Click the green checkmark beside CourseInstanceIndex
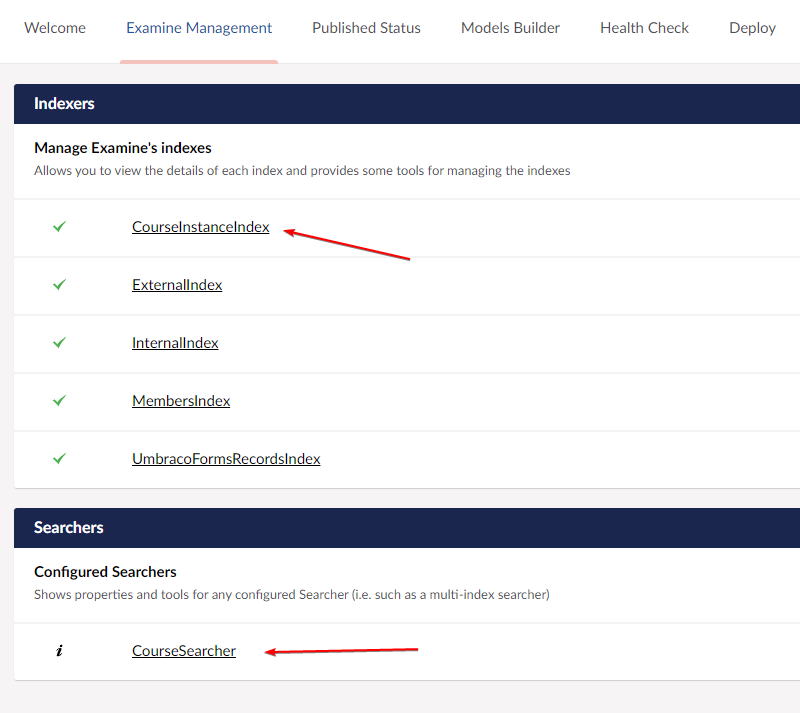The width and height of the screenshot is (800, 713). [59, 227]
